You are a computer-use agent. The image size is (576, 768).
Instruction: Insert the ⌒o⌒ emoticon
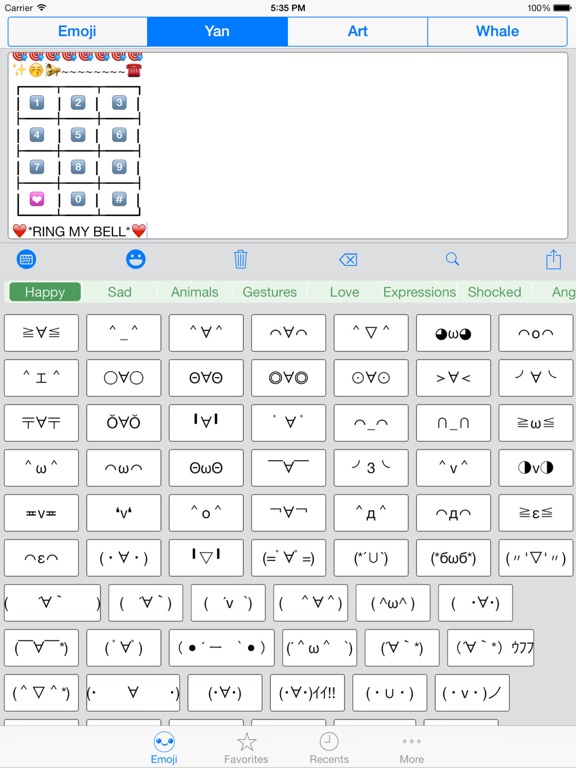point(536,333)
